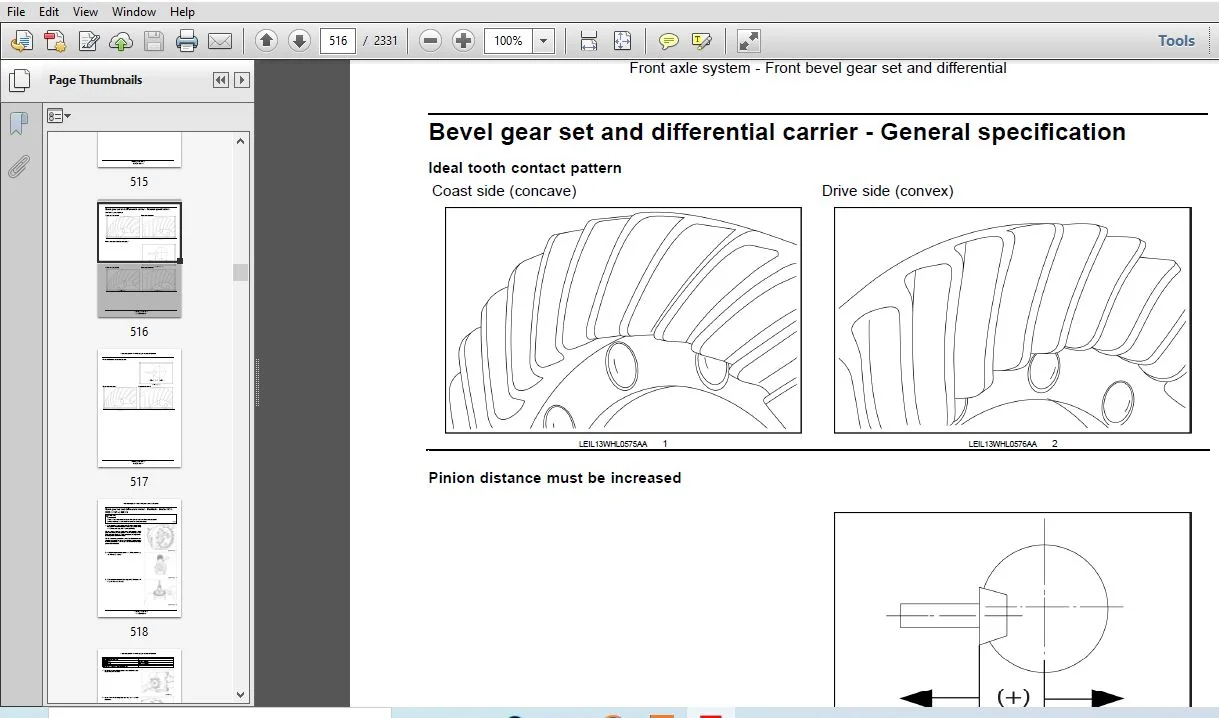The image size is (1219, 718).
Task: Click the 'Page Thumbnails' panel title
Action: click(96, 80)
